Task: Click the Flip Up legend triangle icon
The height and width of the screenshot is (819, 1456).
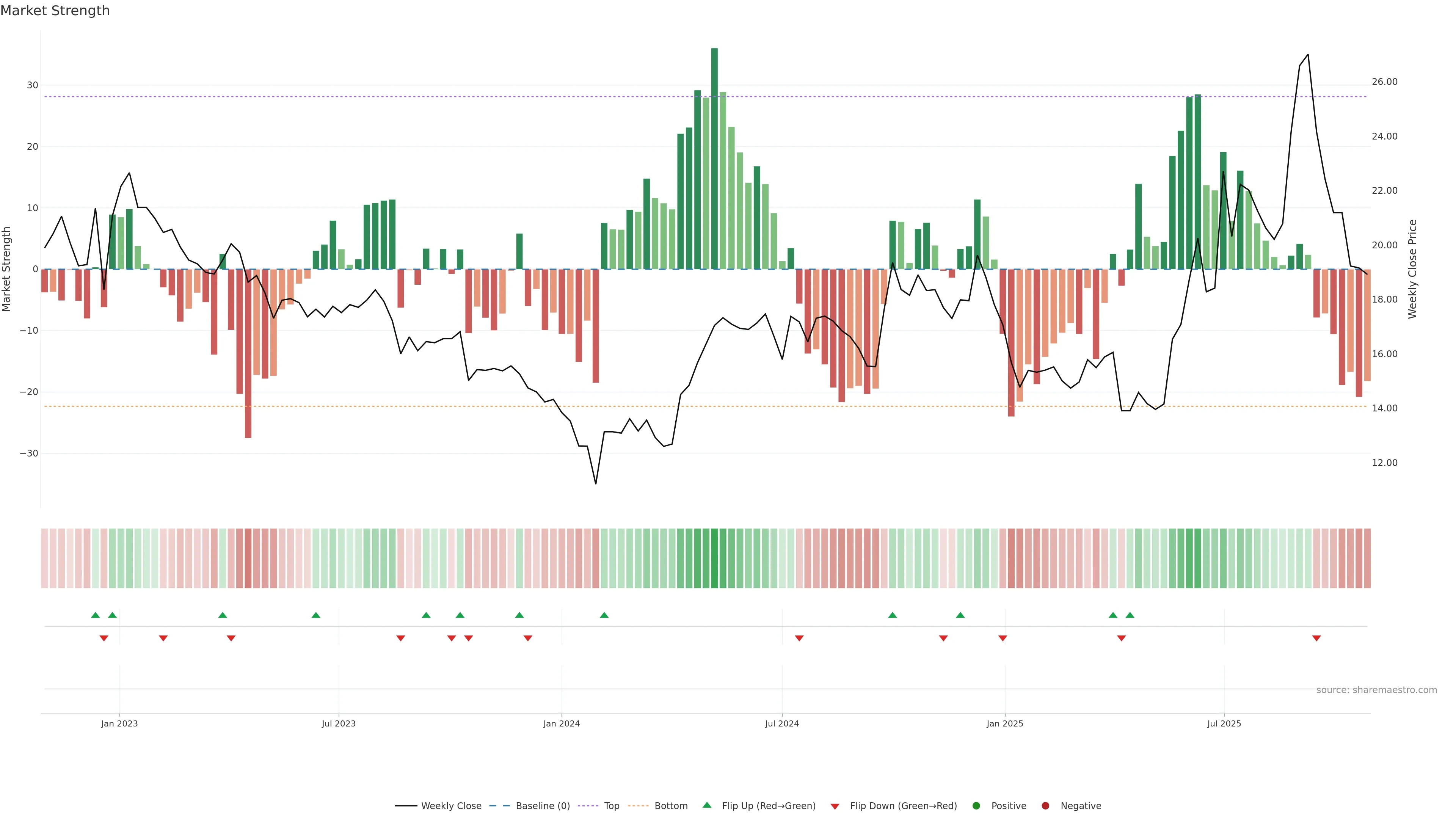Action: (706, 805)
